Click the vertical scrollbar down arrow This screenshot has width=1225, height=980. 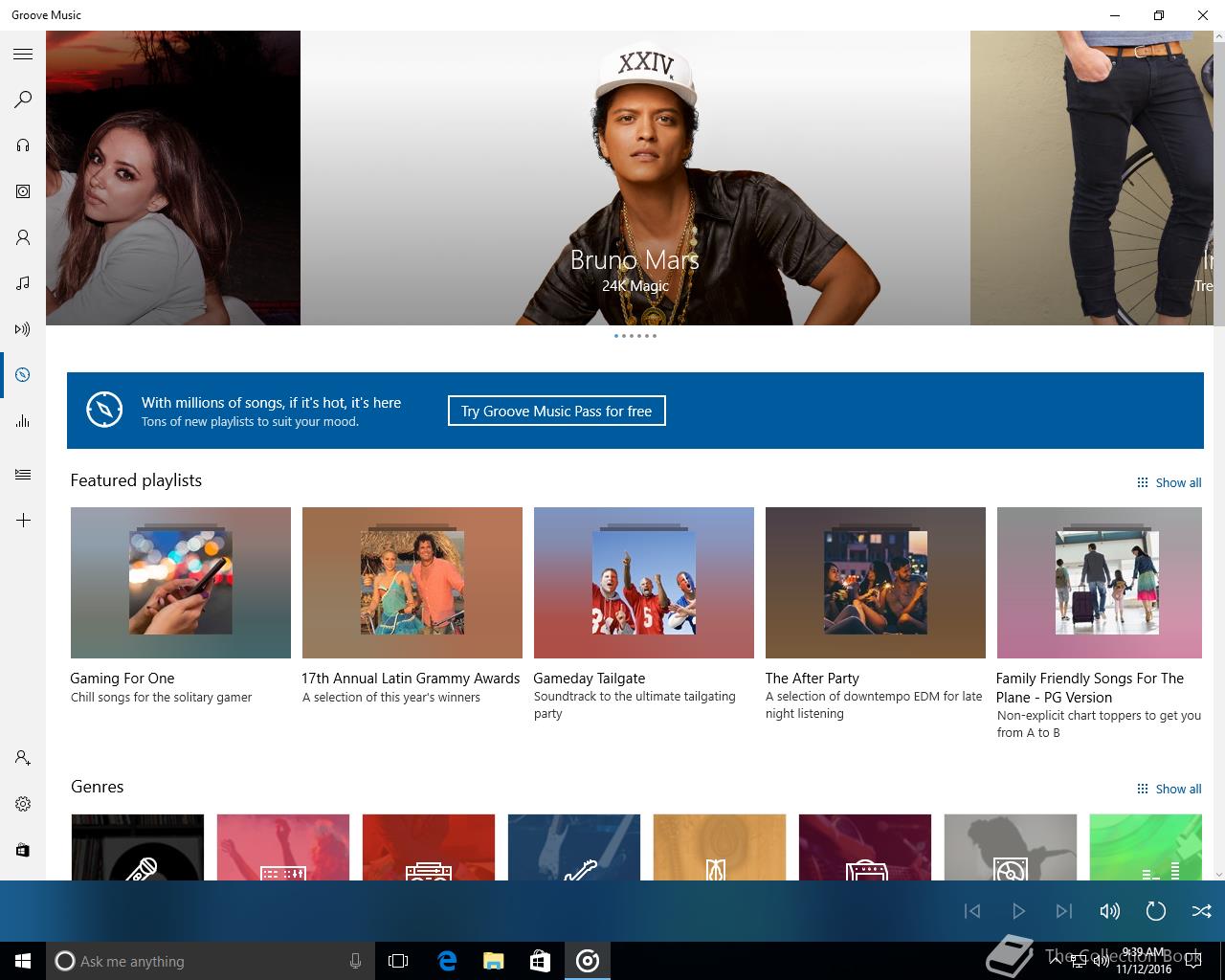1219,874
